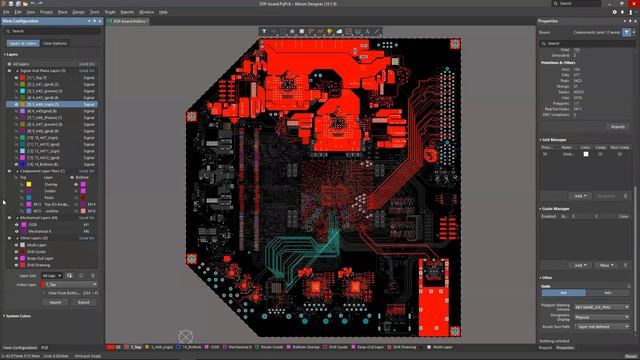Select the dimension tool icon in the Active Bar
This screenshot has height=360, width=640.
[x=358, y=31]
